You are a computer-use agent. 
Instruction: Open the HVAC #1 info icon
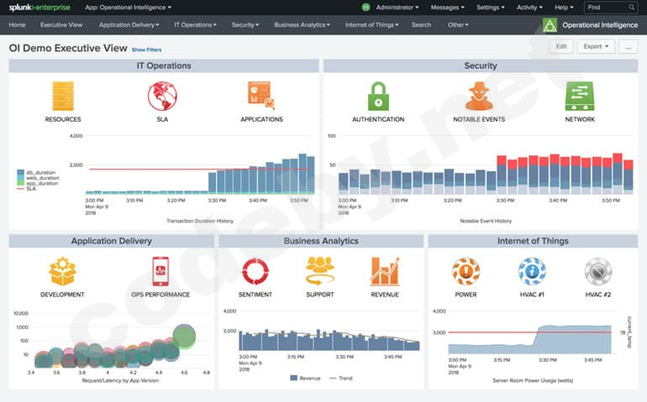point(532,271)
